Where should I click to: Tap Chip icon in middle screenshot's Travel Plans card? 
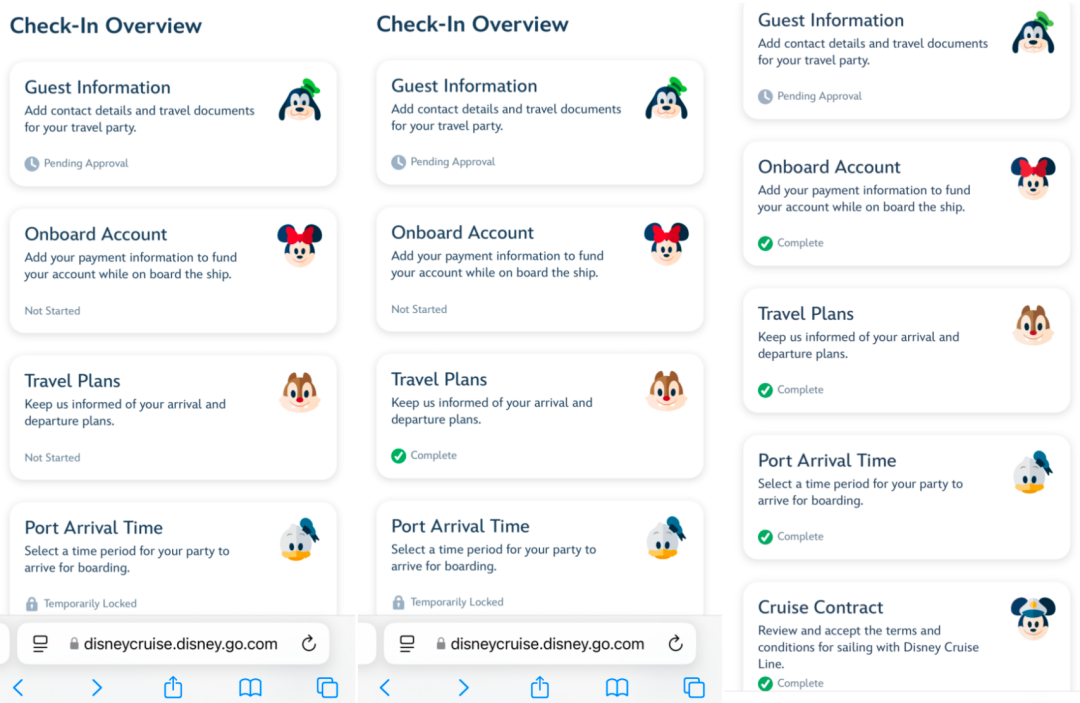667,390
